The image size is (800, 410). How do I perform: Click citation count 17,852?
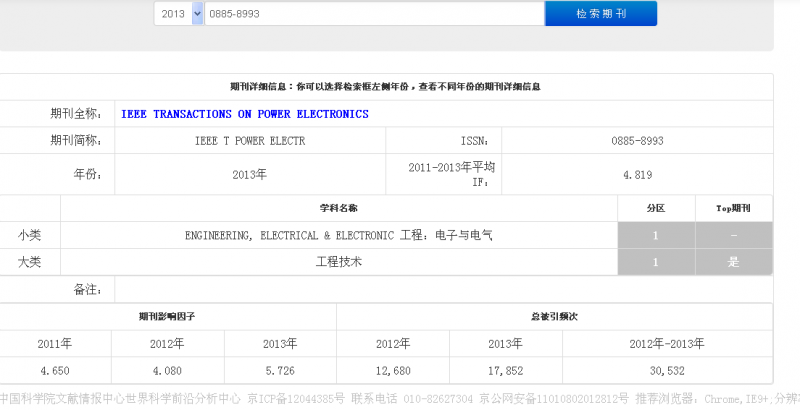506,371
